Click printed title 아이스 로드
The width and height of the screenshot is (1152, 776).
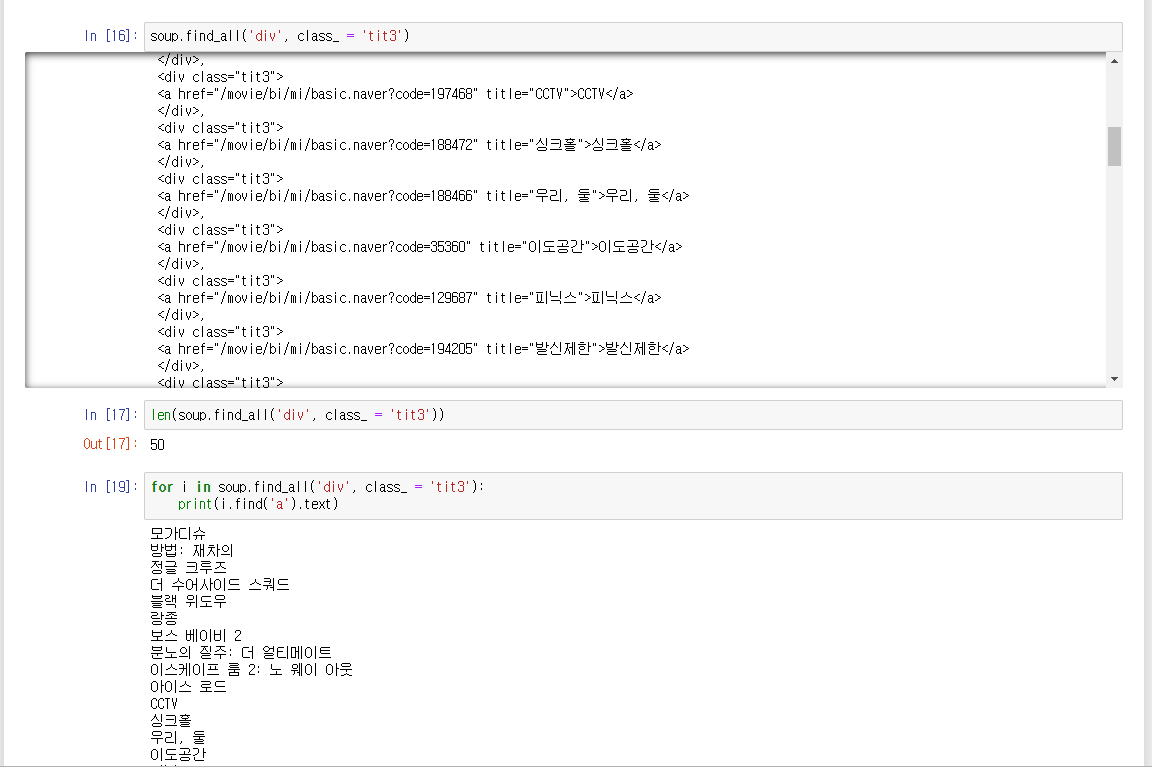(x=188, y=686)
